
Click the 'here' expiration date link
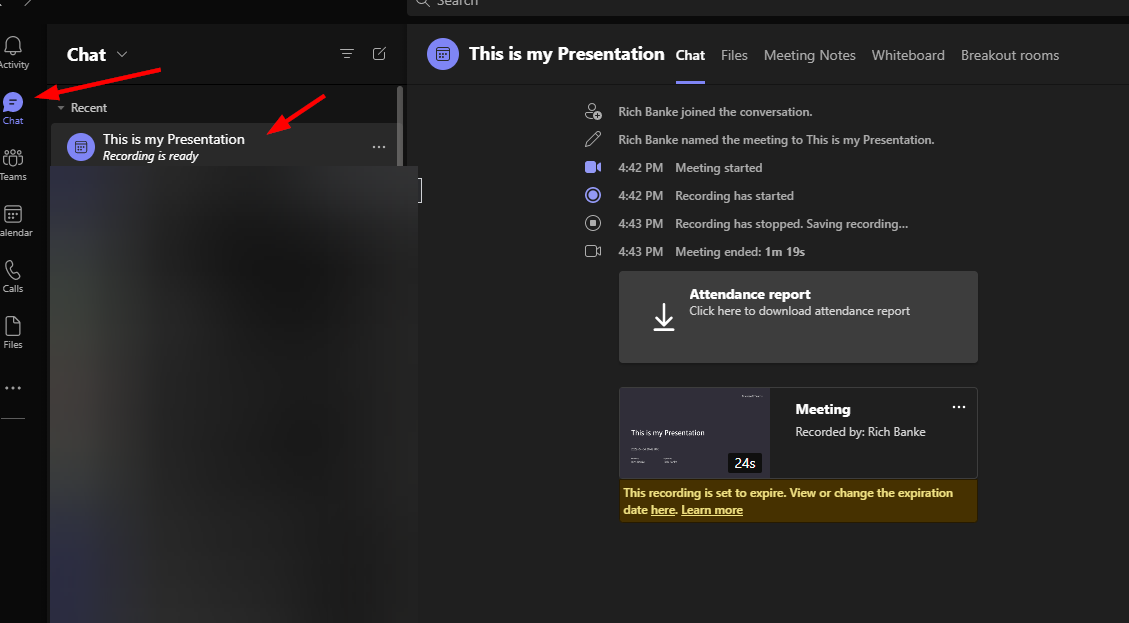[662, 510]
